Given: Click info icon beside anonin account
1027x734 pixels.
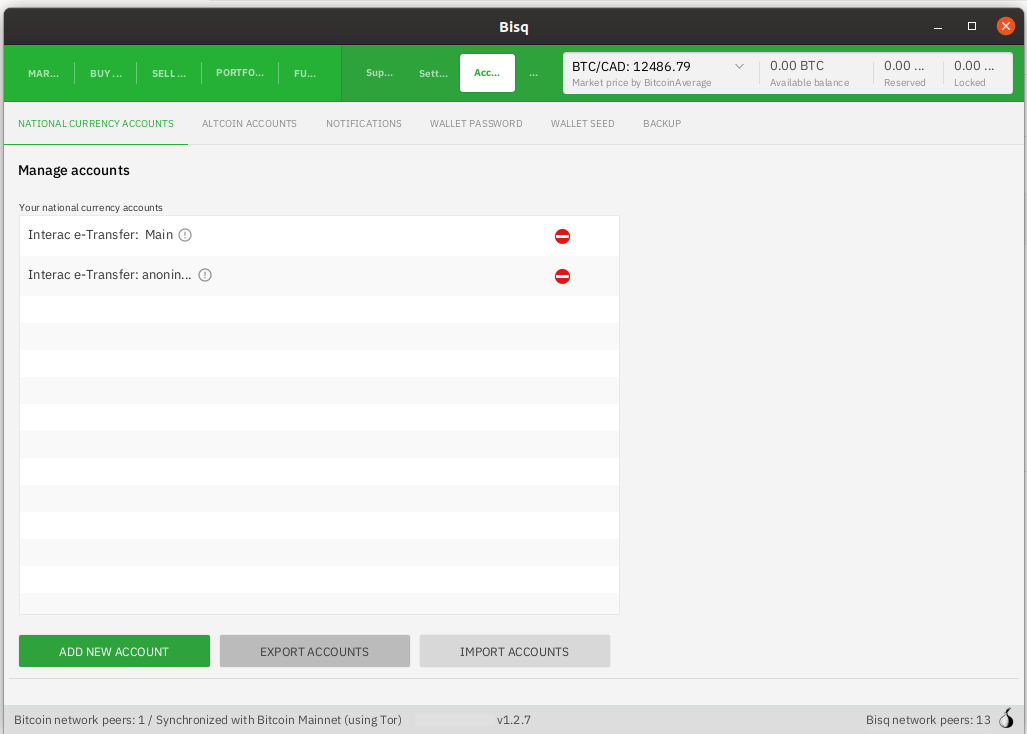Looking at the screenshot, I should [x=205, y=275].
